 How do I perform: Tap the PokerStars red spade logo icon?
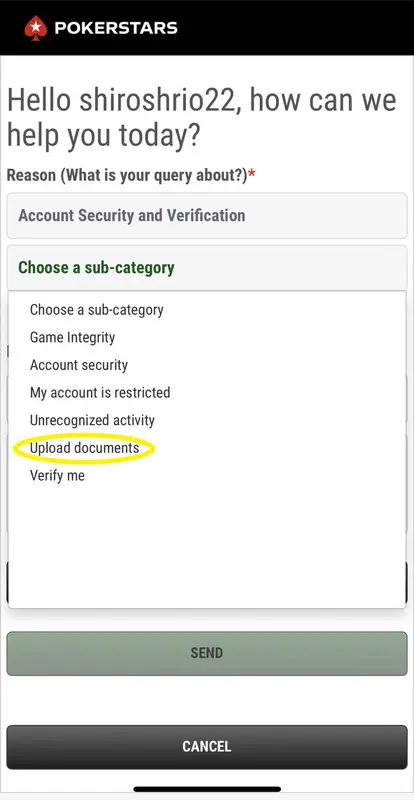point(36,28)
